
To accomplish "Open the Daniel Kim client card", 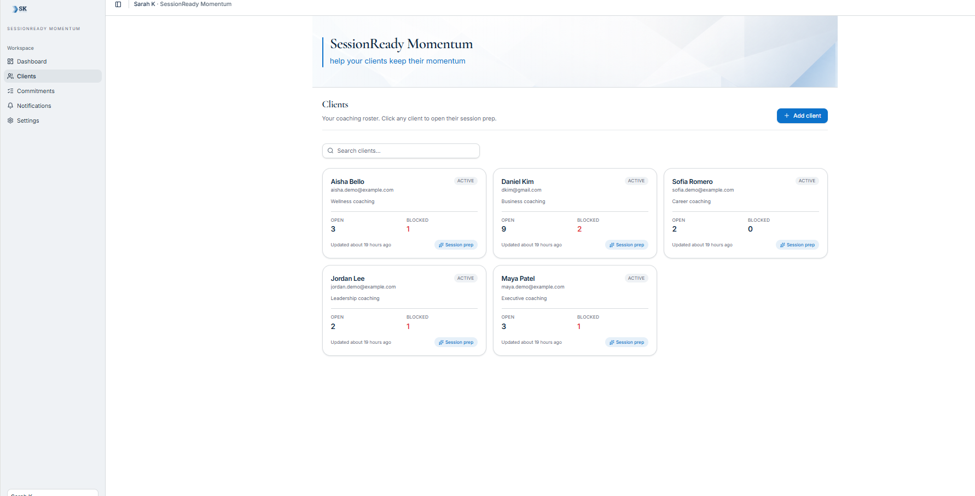I will click(x=575, y=213).
